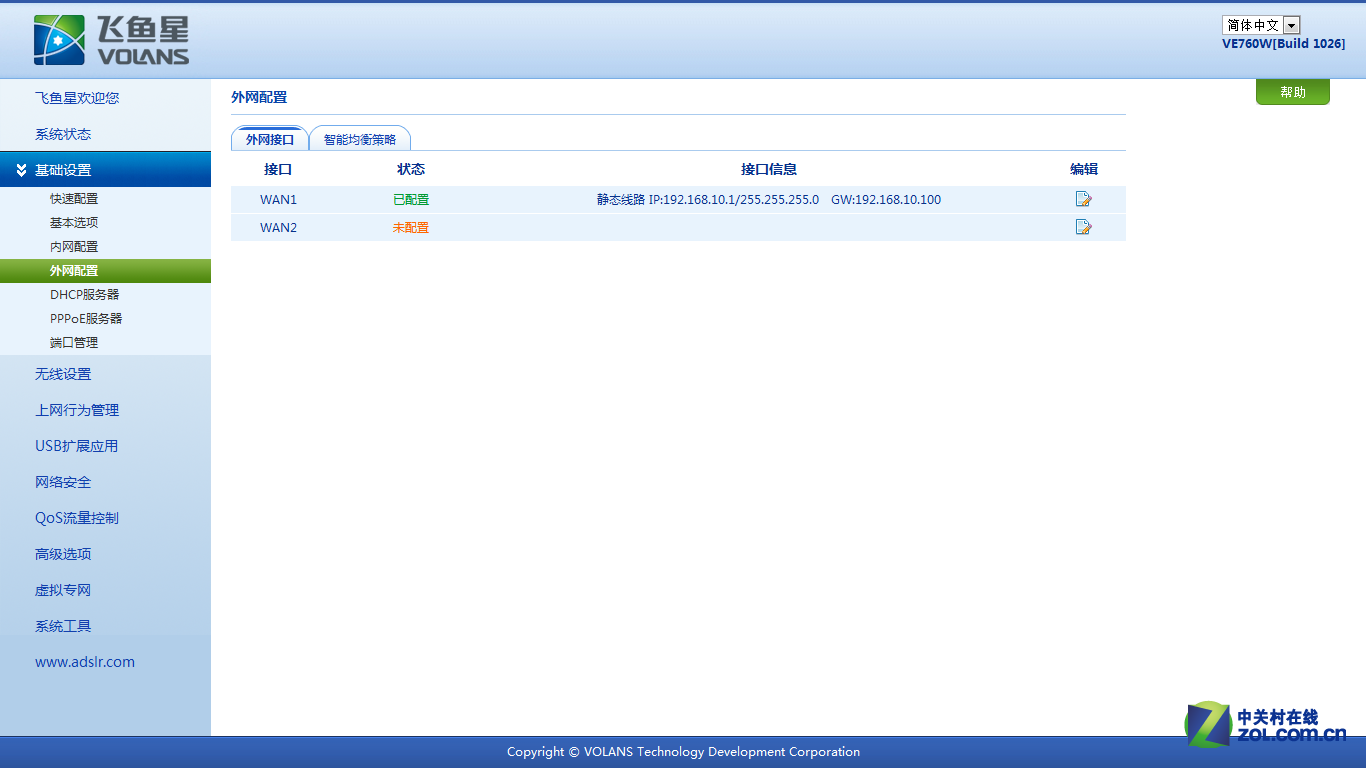
Task: Expand 网络安全 menu section
Action: [x=63, y=482]
